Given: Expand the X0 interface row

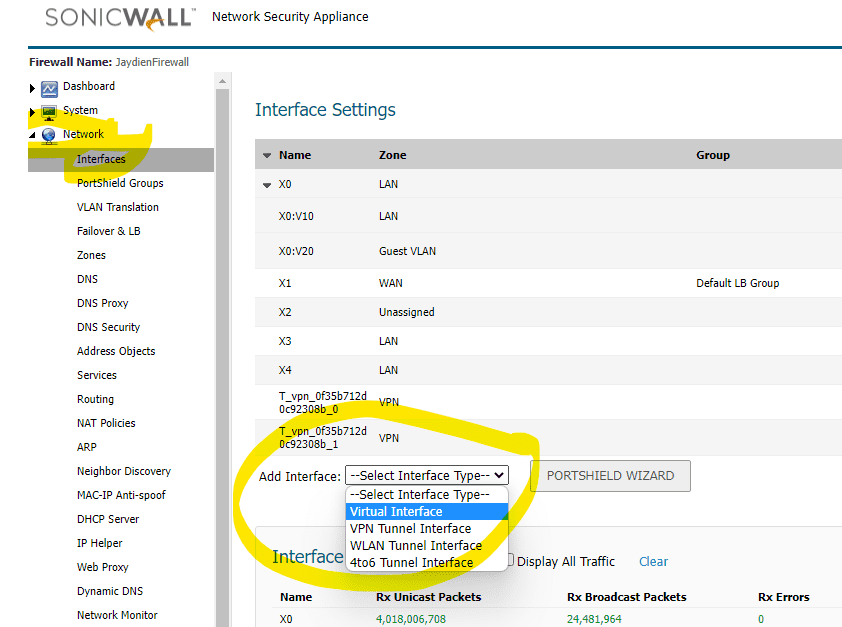Looking at the screenshot, I should [x=268, y=184].
